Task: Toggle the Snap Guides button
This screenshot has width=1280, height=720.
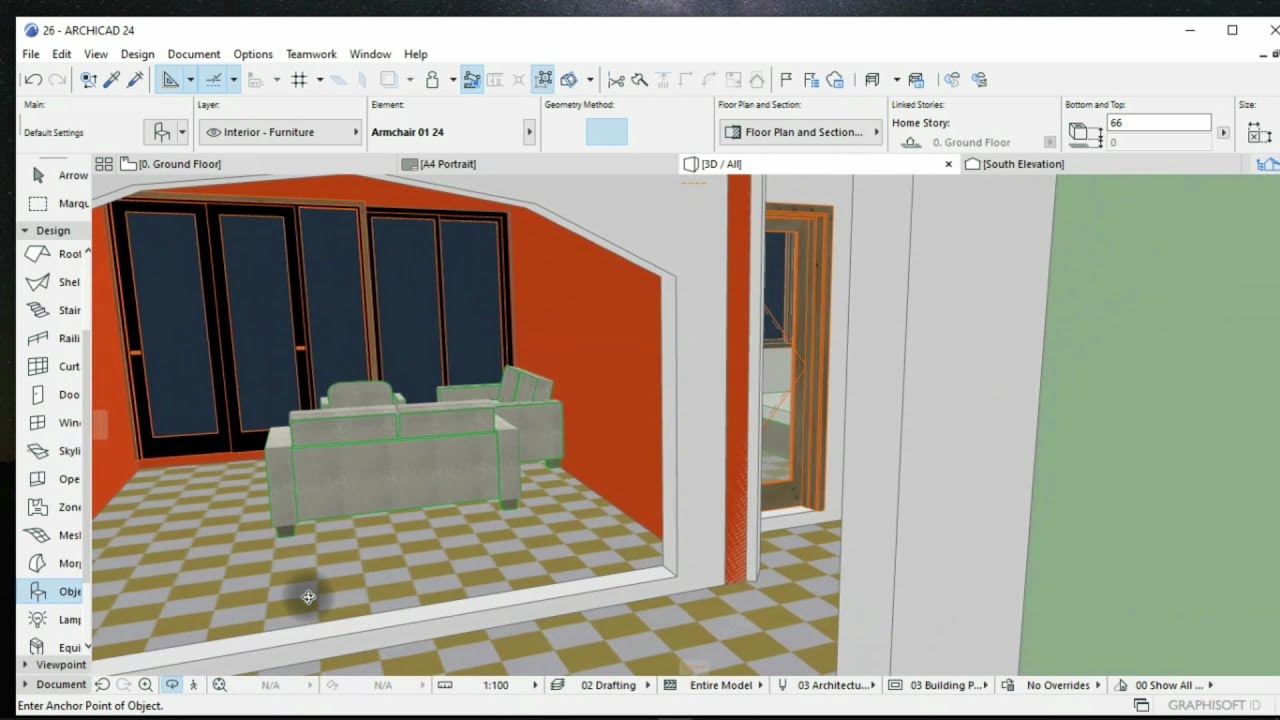Action: [213, 80]
